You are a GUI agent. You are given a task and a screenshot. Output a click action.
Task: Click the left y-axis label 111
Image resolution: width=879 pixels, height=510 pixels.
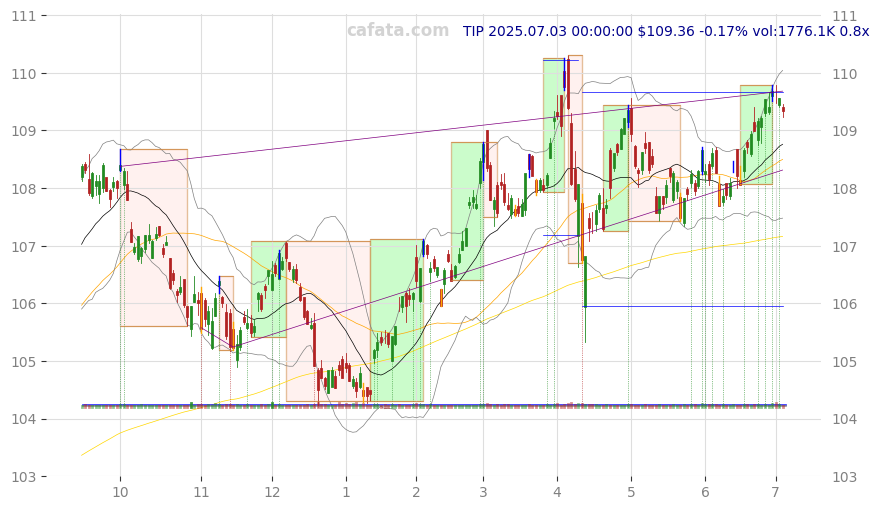pyautogui.click(x=24, y=16)
